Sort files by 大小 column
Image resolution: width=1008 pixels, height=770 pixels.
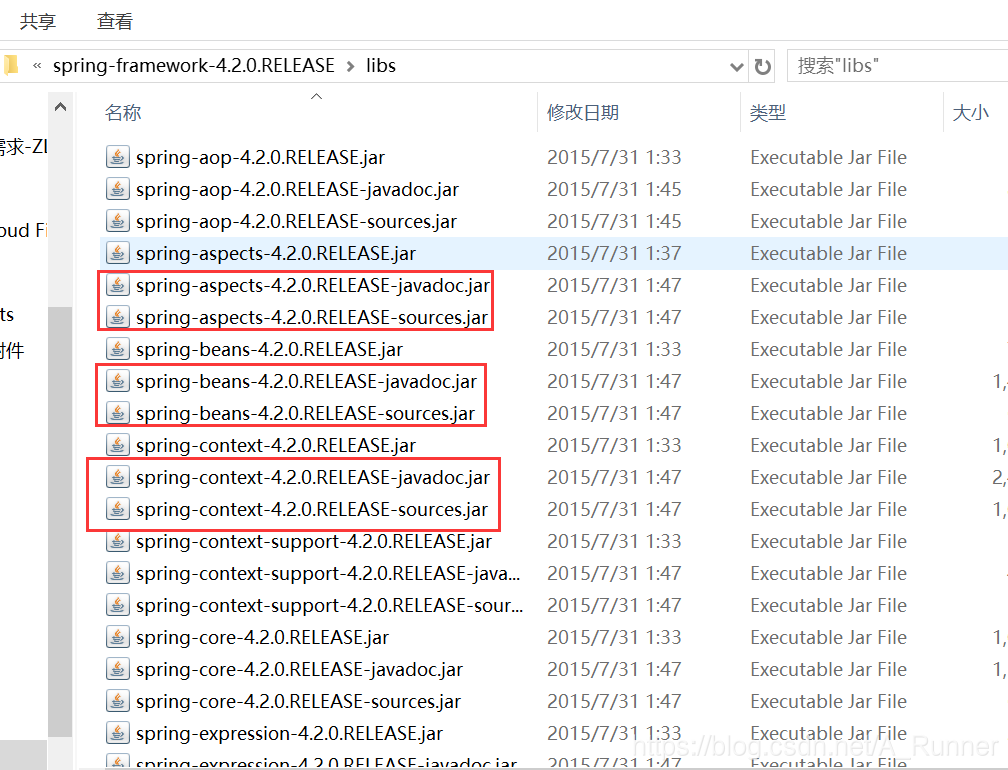(x=970, y=112)
